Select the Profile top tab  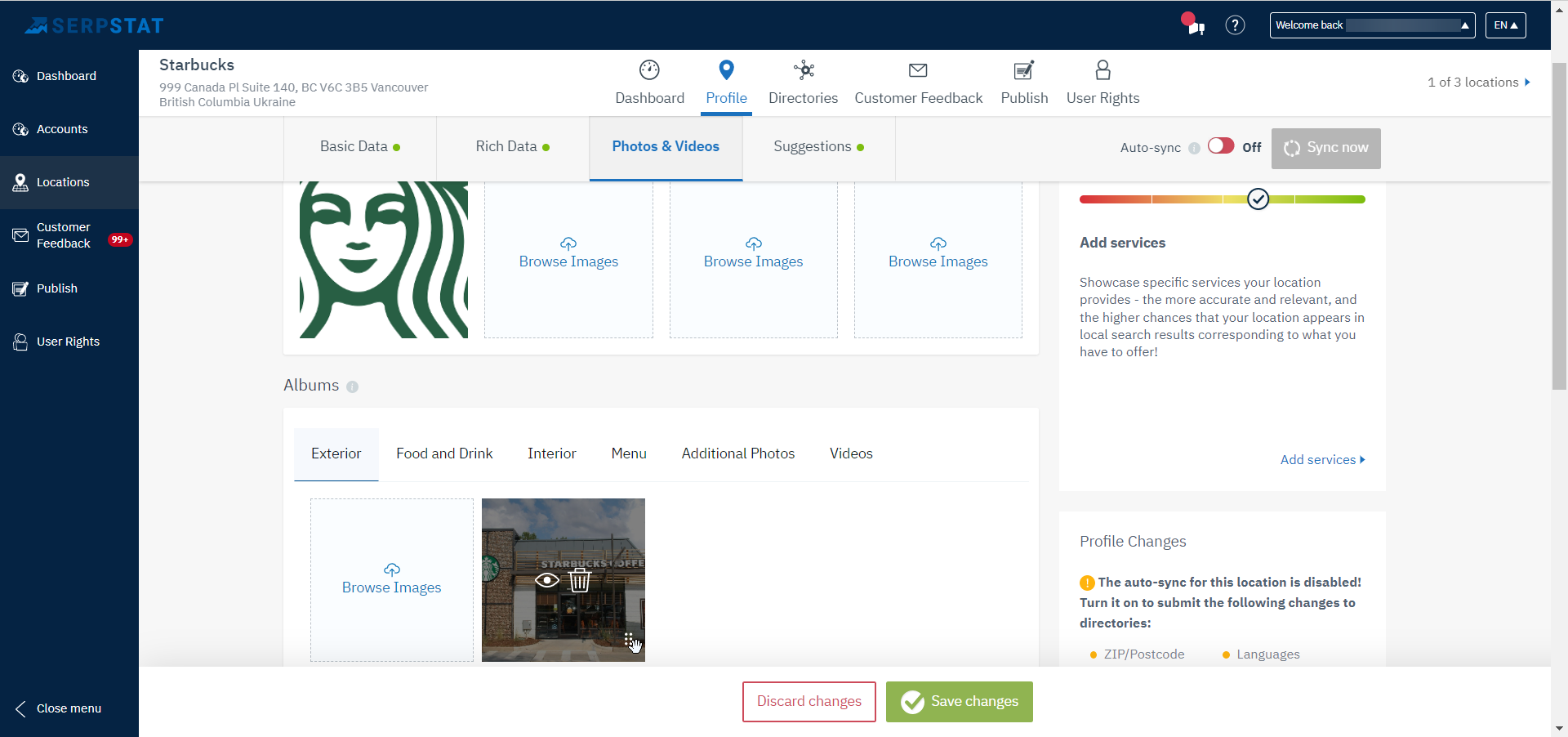click(x=726, y=83)
